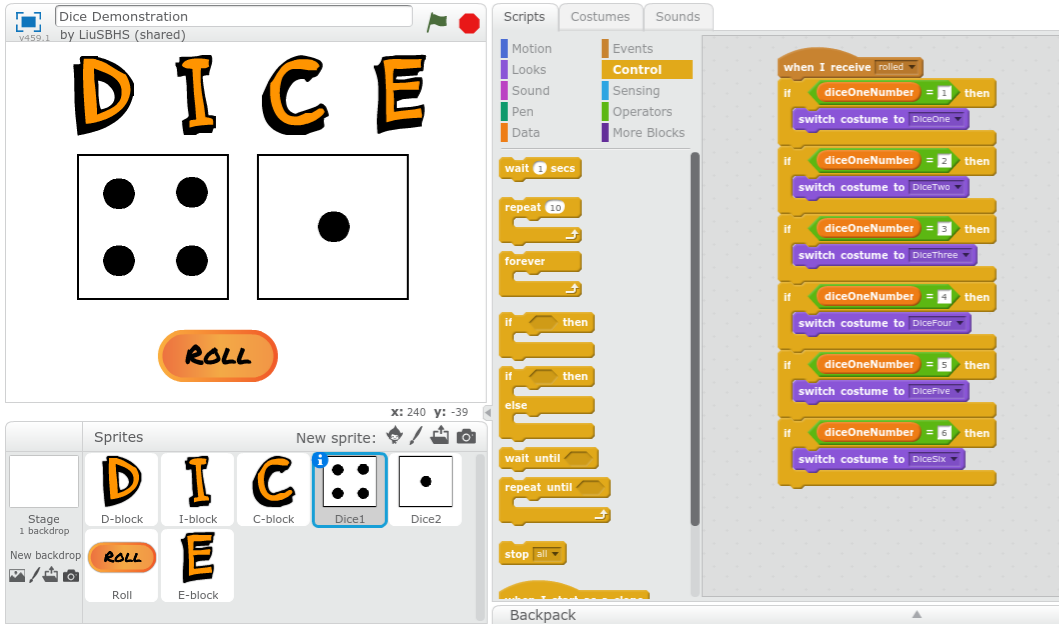Select the paintbrush to paint new sprite
Viewport: 1059px width, 624px height.
pos(416,436)
